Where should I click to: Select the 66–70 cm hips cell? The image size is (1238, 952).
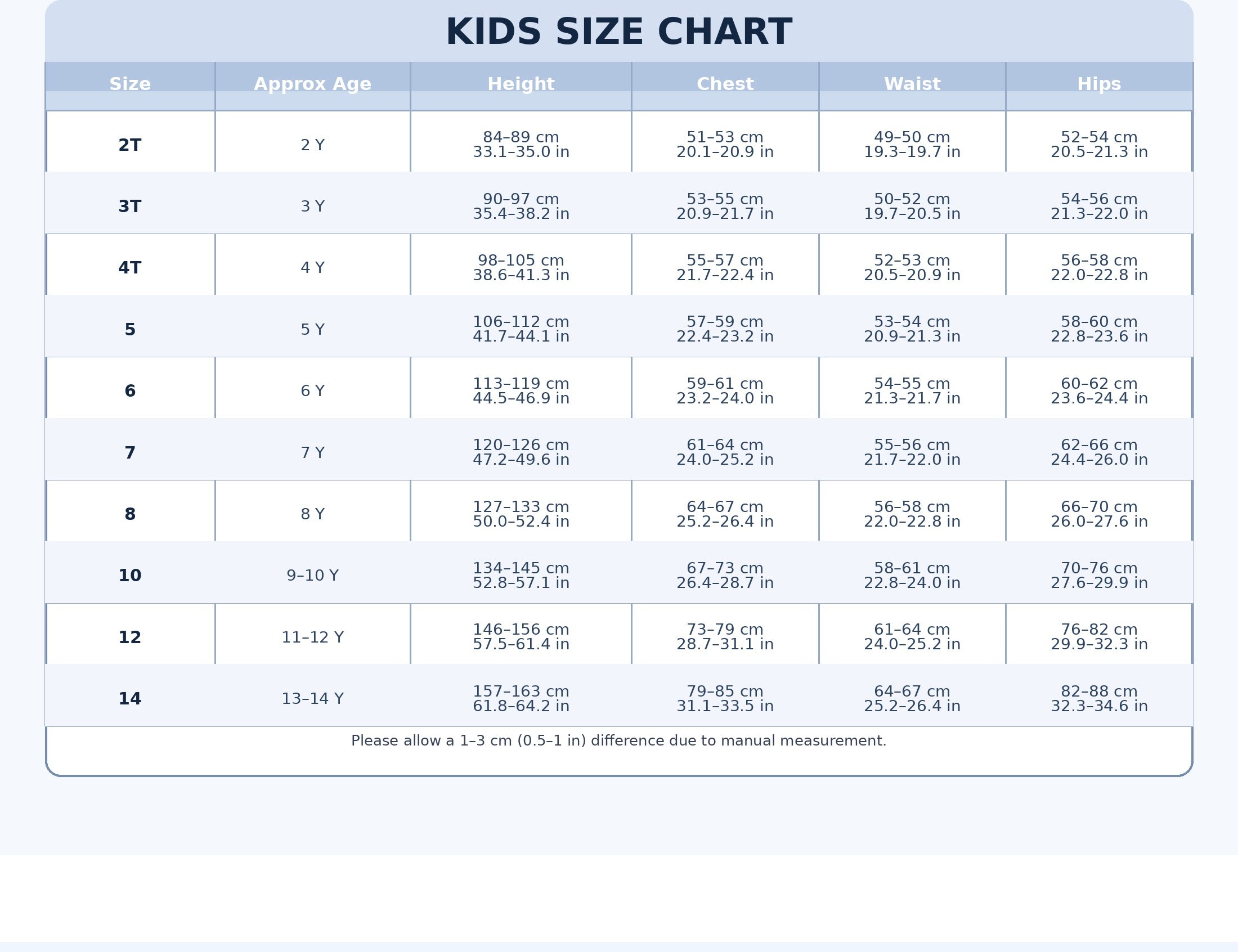pos(1098,513)
